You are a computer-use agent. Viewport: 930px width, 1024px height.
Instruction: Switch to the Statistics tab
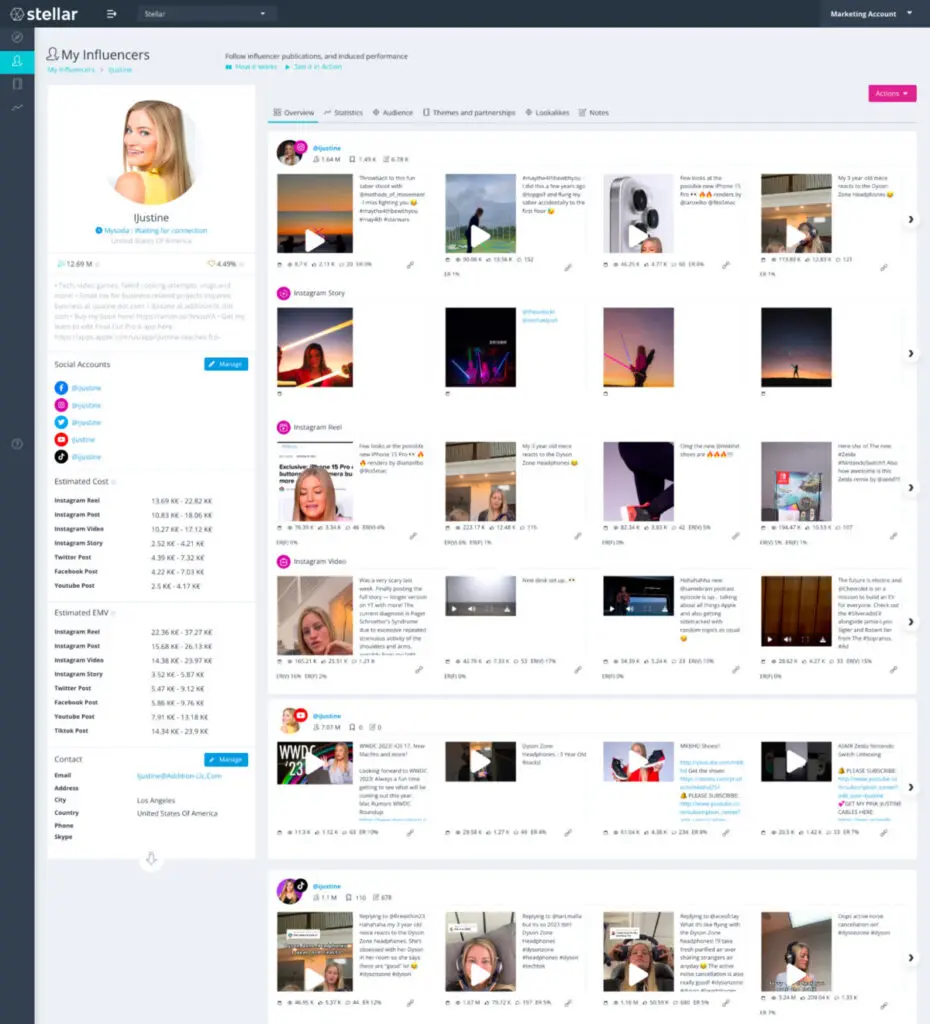(343, 113)
